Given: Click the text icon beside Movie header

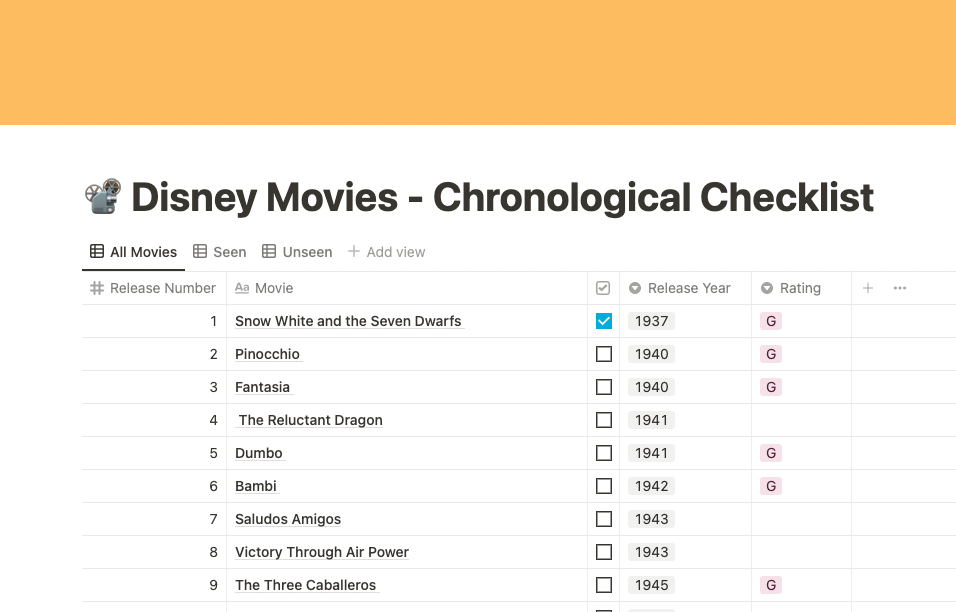Looking at the screenshot, I should click(242, 288).
